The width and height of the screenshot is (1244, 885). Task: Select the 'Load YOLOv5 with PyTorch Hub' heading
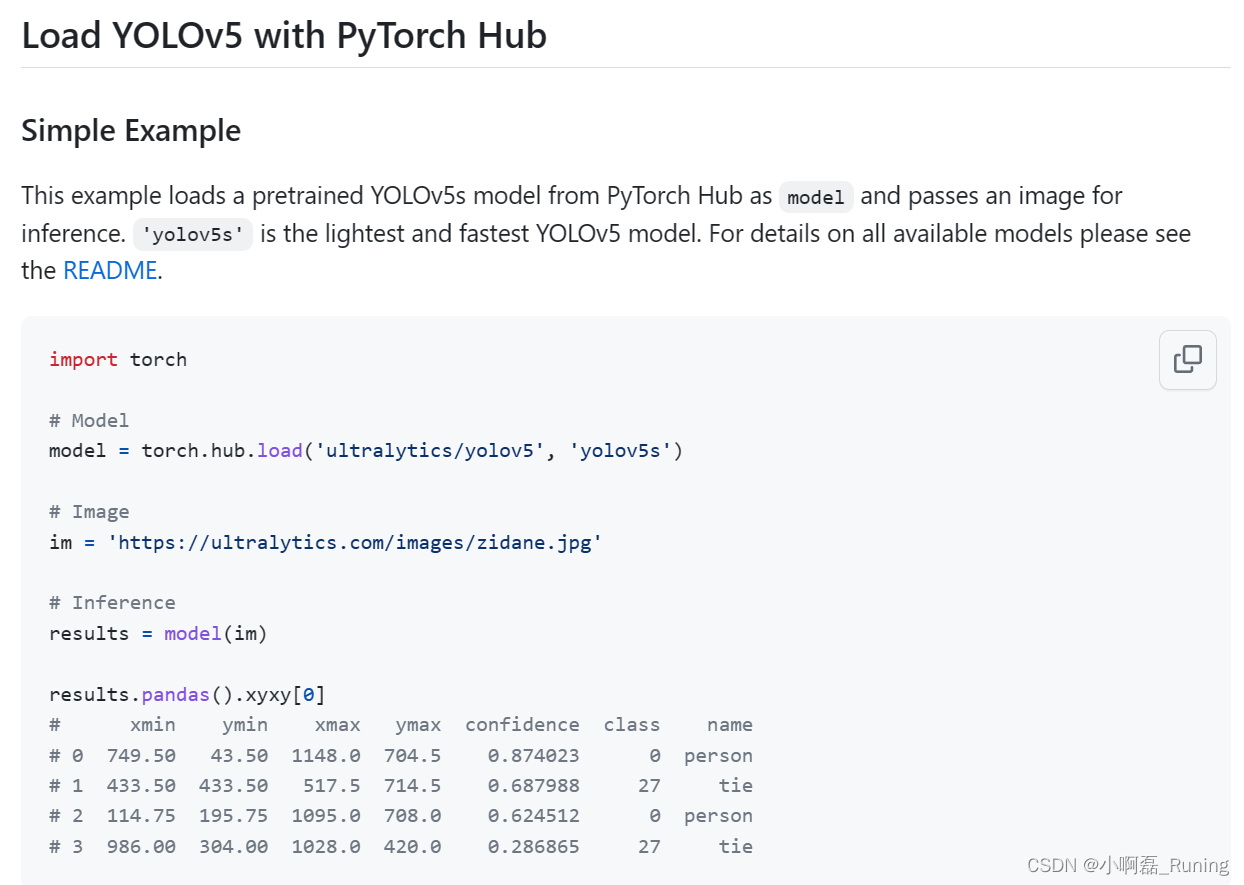point(284,35)
